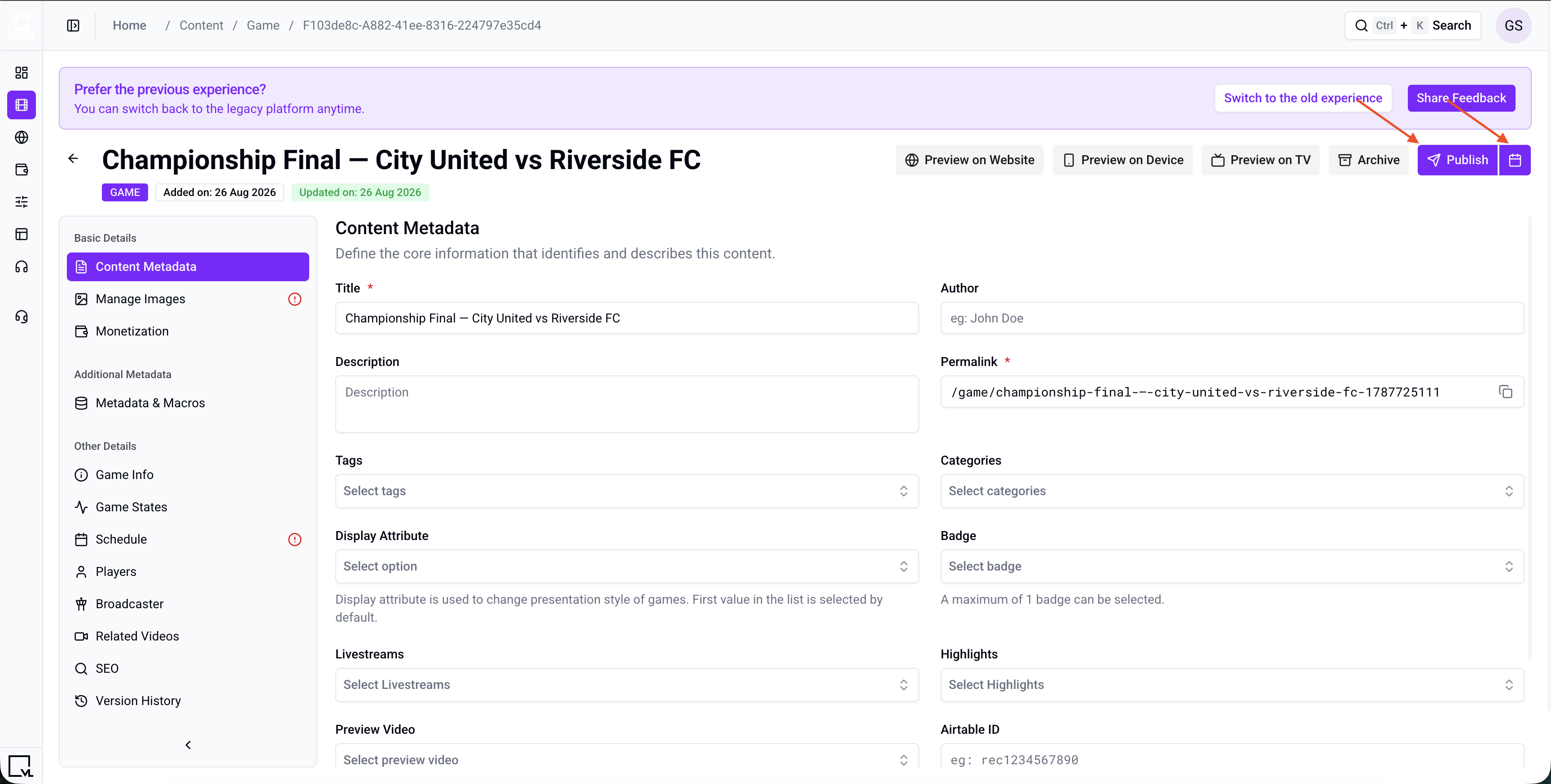This screenshot has width=1551, height=784.
Task: Open the Schedule section
Action: [188, 540]
